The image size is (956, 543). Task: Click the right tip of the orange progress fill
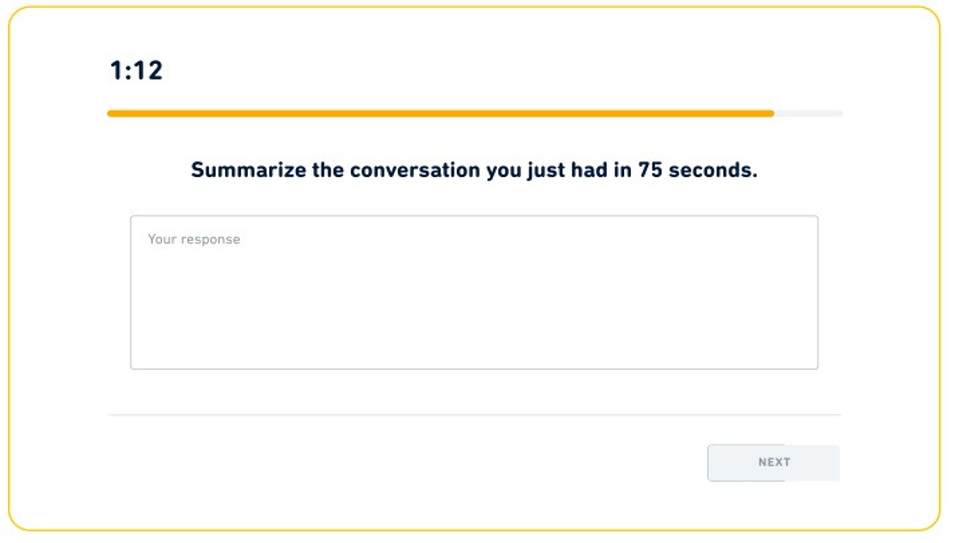tap(770, 114)
